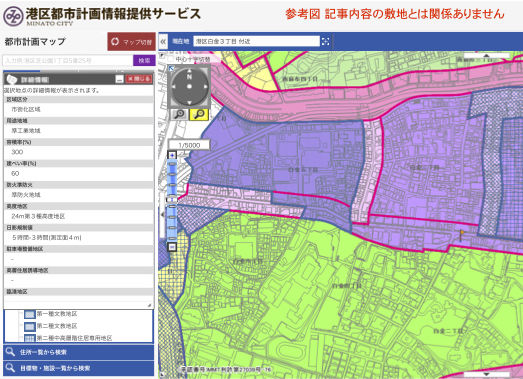This screenshot has height=379, width=523.
Task: Click magnifier icon on 目標物・施設一覧から検索
Action: coord(11,368)
